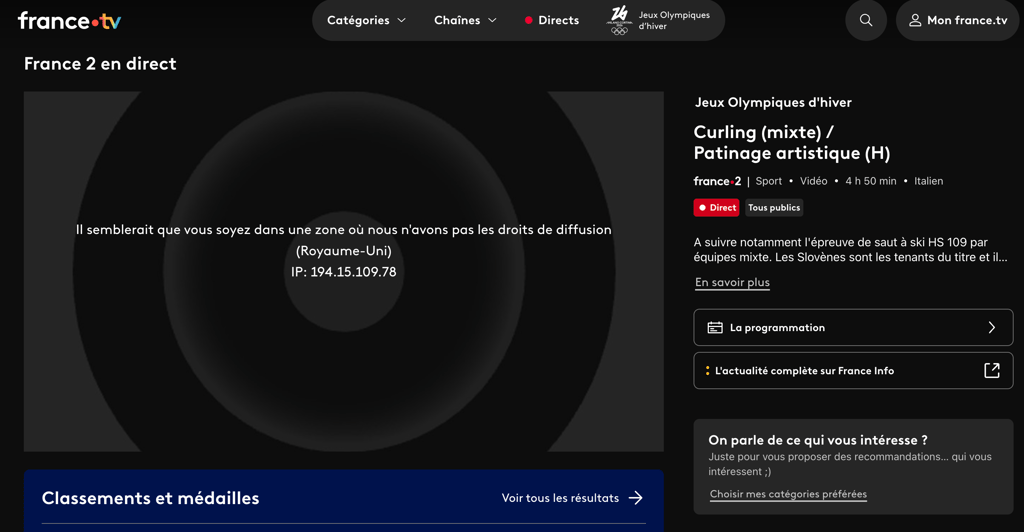Click On parle de ce qui vous intéresse heading
Image resolution: width=1024 pixels, height=532 pixels.
(818, 440)
